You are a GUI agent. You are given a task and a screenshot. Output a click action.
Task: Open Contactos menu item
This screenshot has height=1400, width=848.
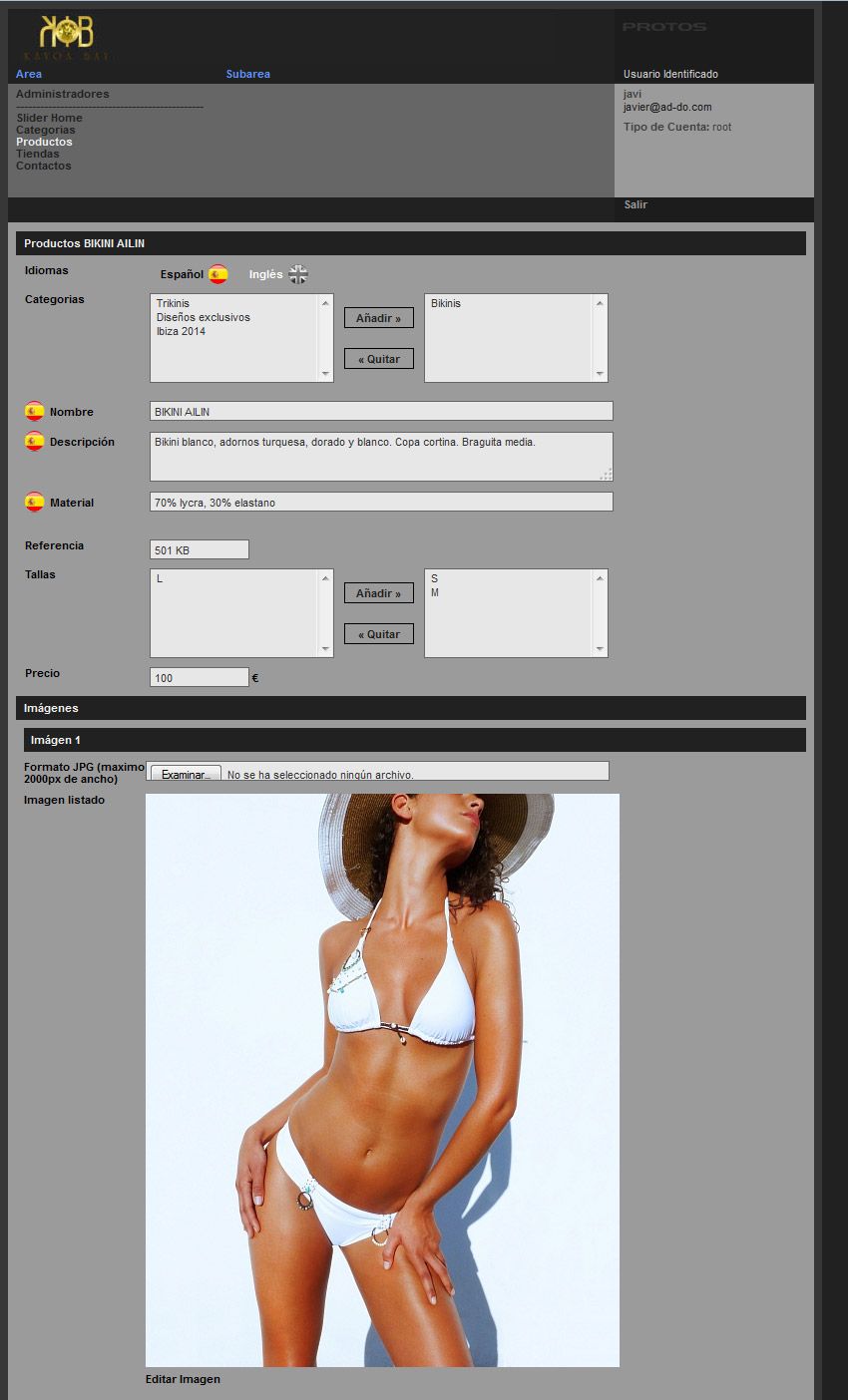click(x=43, y=166)
